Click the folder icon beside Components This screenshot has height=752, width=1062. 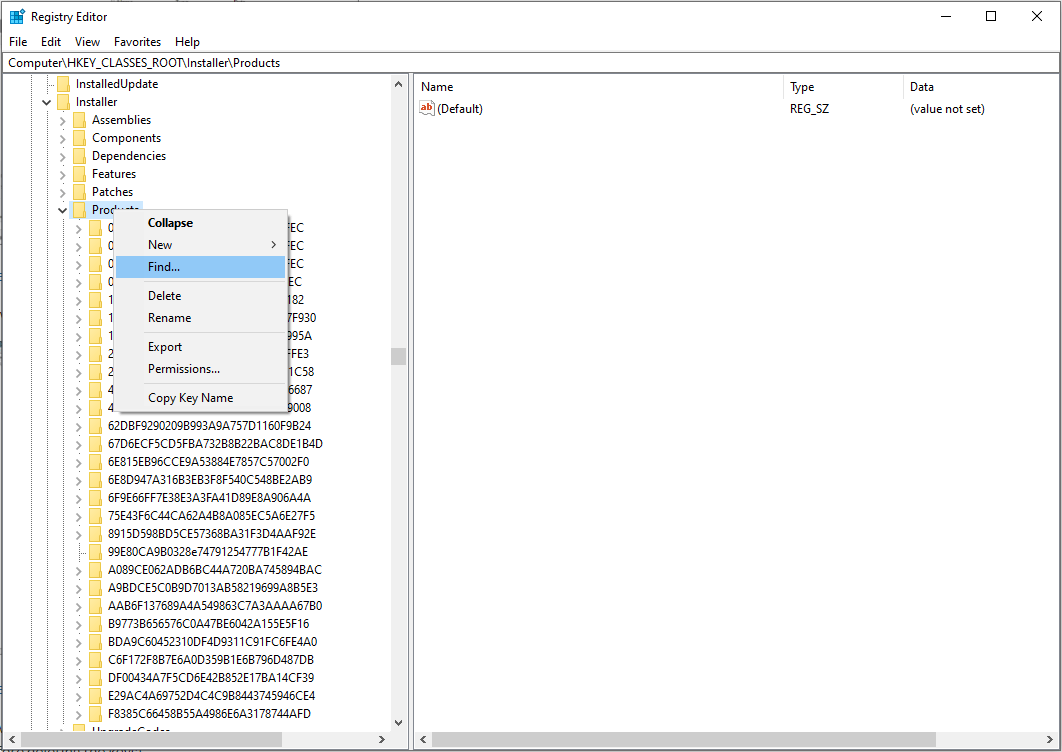80,137
